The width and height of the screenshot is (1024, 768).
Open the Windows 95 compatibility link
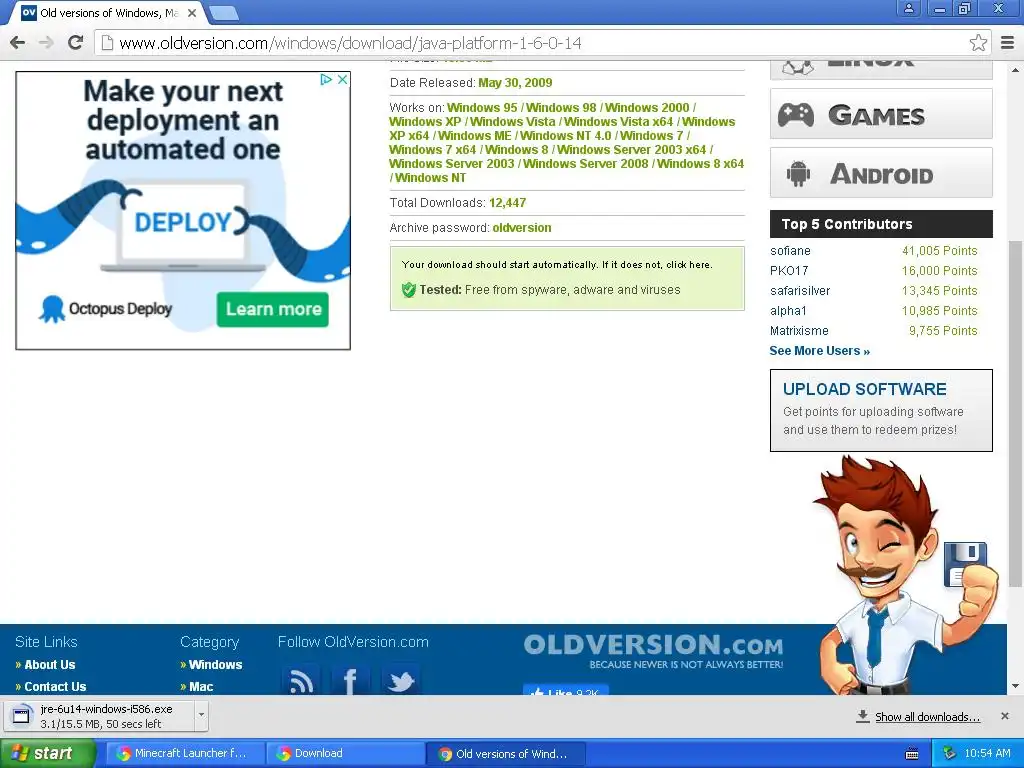482,108
